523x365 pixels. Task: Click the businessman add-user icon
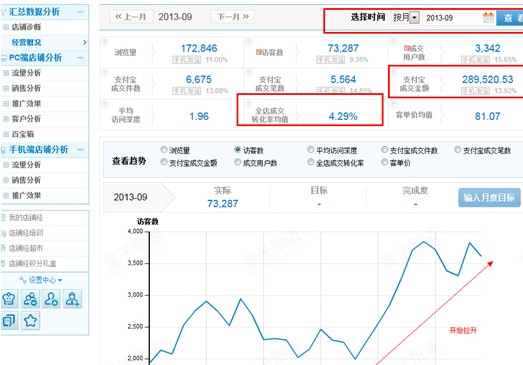72,299
